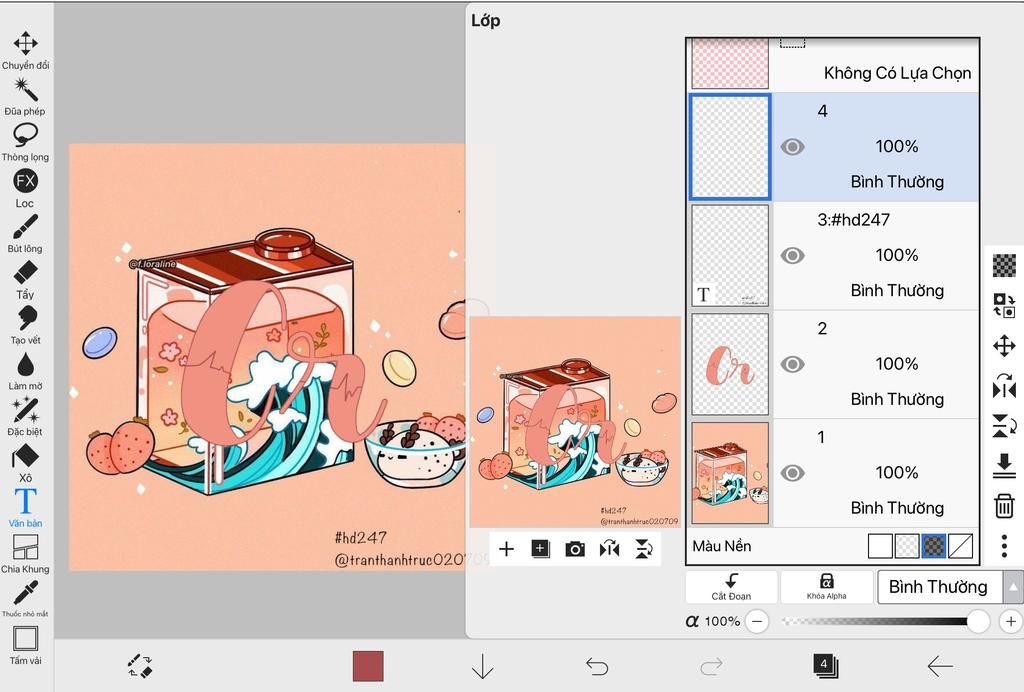Select the Tẩy eraser tool

coord(25,279)
